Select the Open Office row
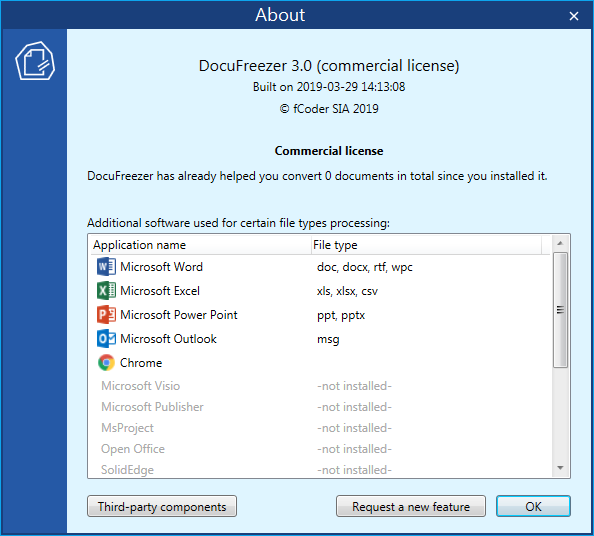 point(320,449)
